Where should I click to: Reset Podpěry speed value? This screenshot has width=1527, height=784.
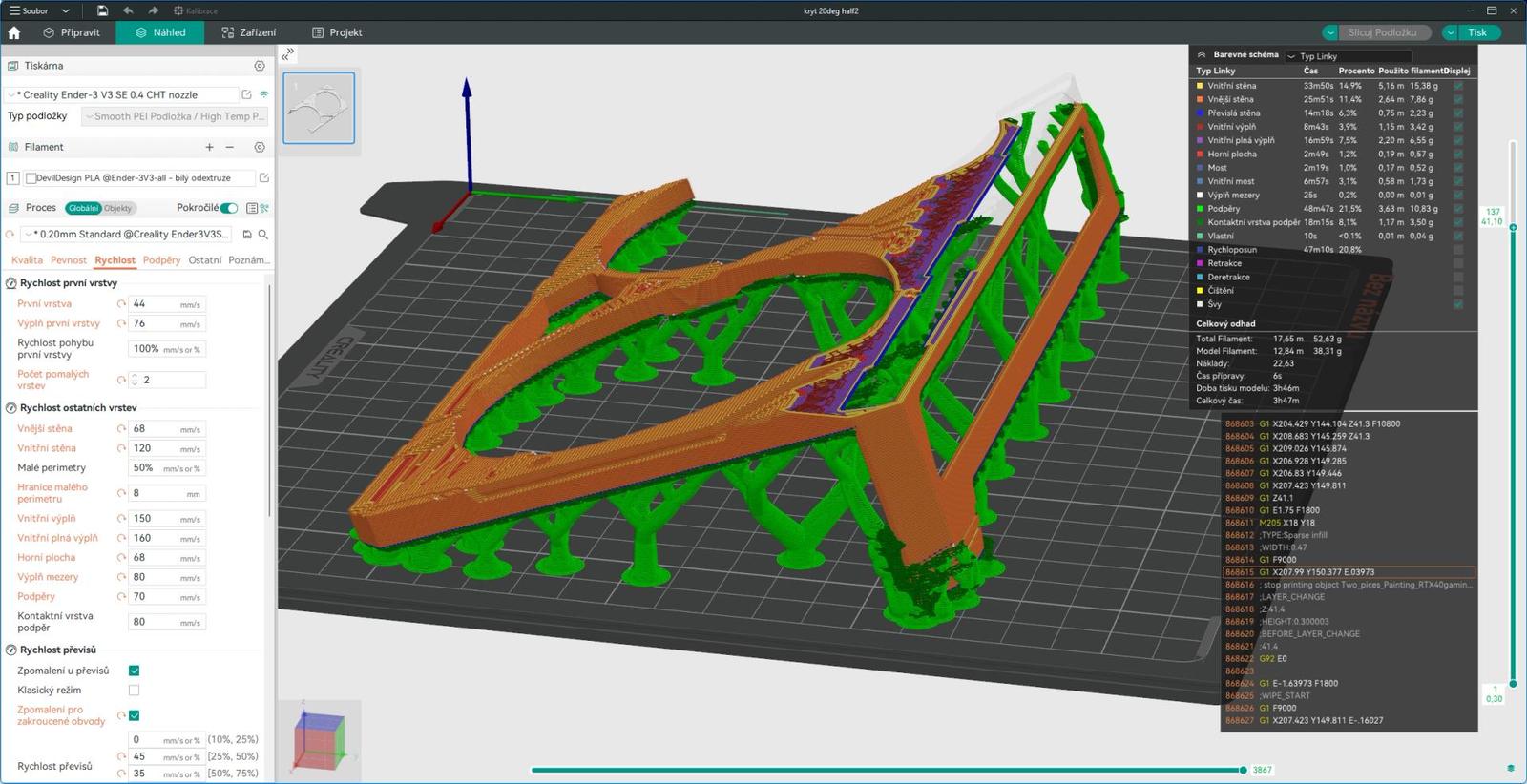point(121,597)
